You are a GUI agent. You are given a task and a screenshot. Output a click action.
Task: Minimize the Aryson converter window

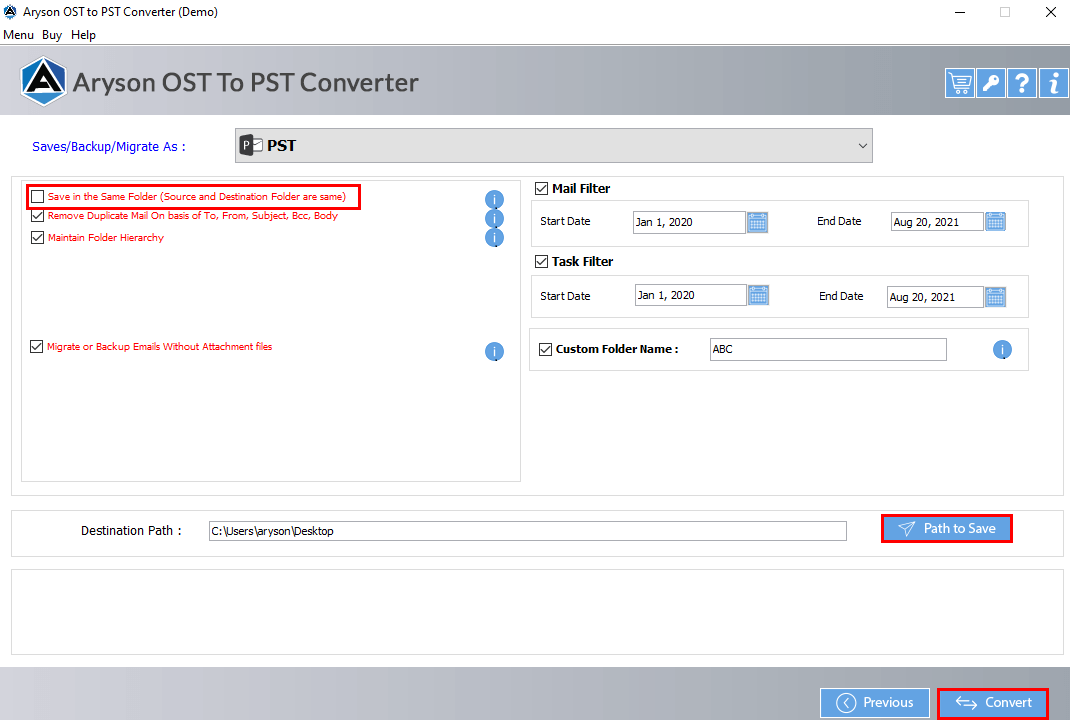pyautogui.click(x=959, y=12)
